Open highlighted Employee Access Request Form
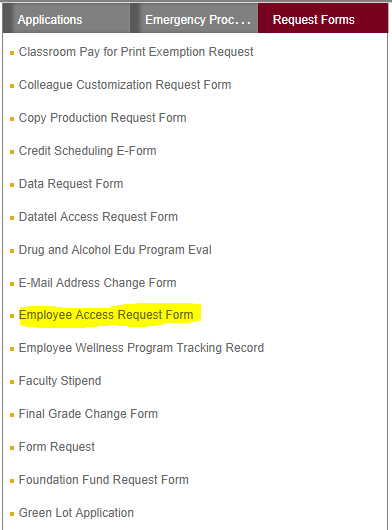 [106, 315]
